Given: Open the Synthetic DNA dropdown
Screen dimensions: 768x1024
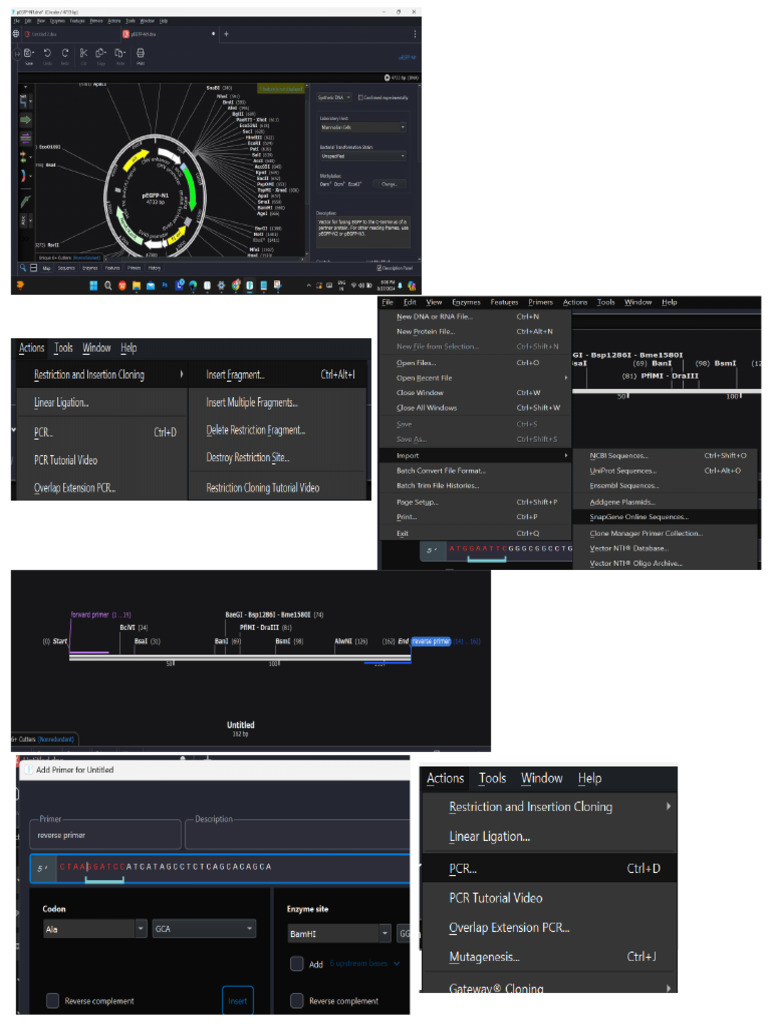Looking at the screenshot, I should [x=334, y=97].
